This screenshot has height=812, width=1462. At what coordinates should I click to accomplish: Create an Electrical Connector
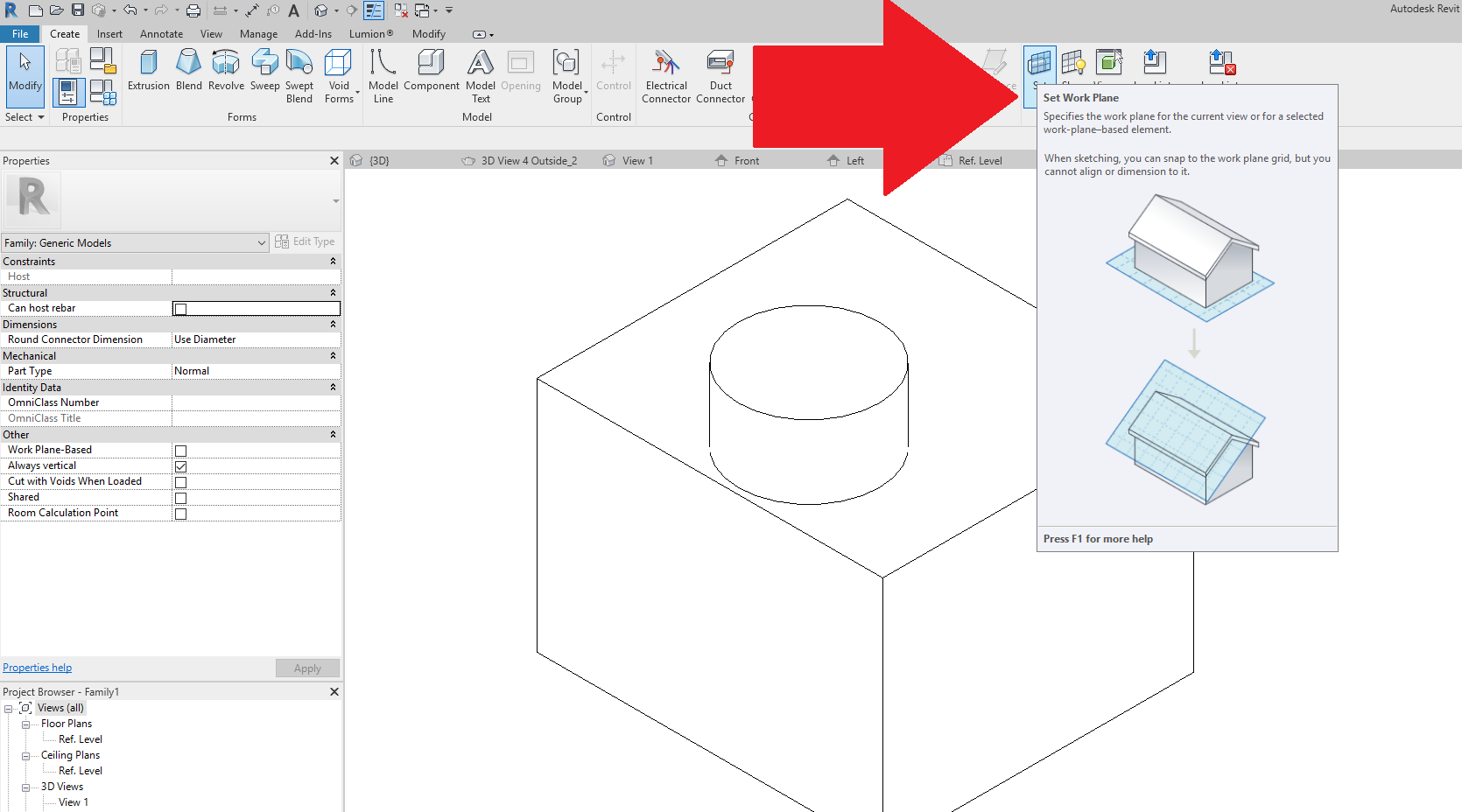point(666,76)
